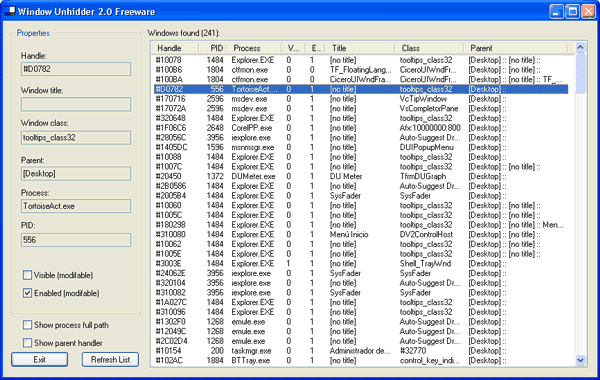Select row with handle #320648
600x380 pixels.
[x=361, y=118]
